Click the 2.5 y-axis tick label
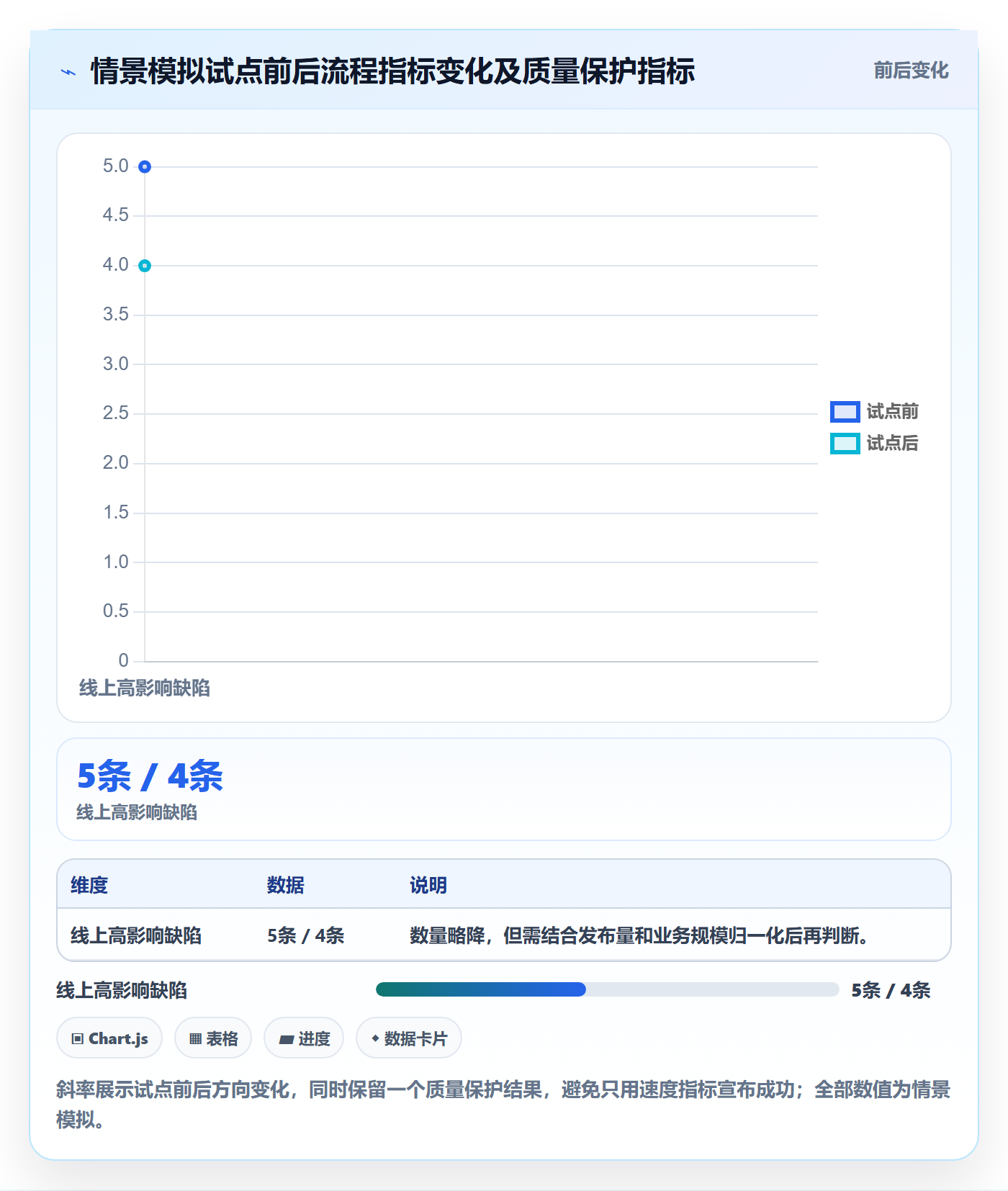The height and width of the screenshot is (1191, 1008). point(115,413)
